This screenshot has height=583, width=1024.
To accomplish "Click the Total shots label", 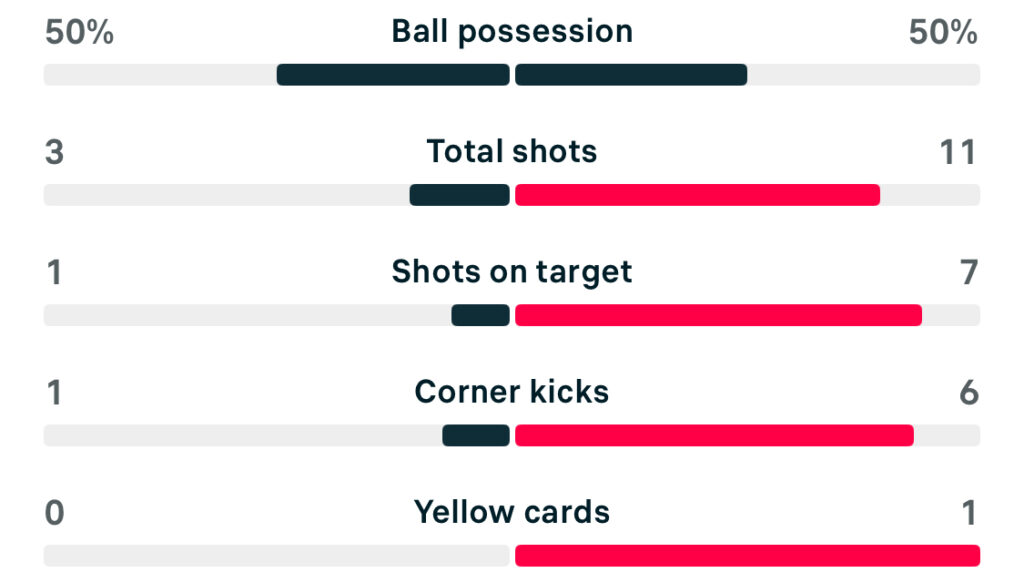I will [512, 151].
